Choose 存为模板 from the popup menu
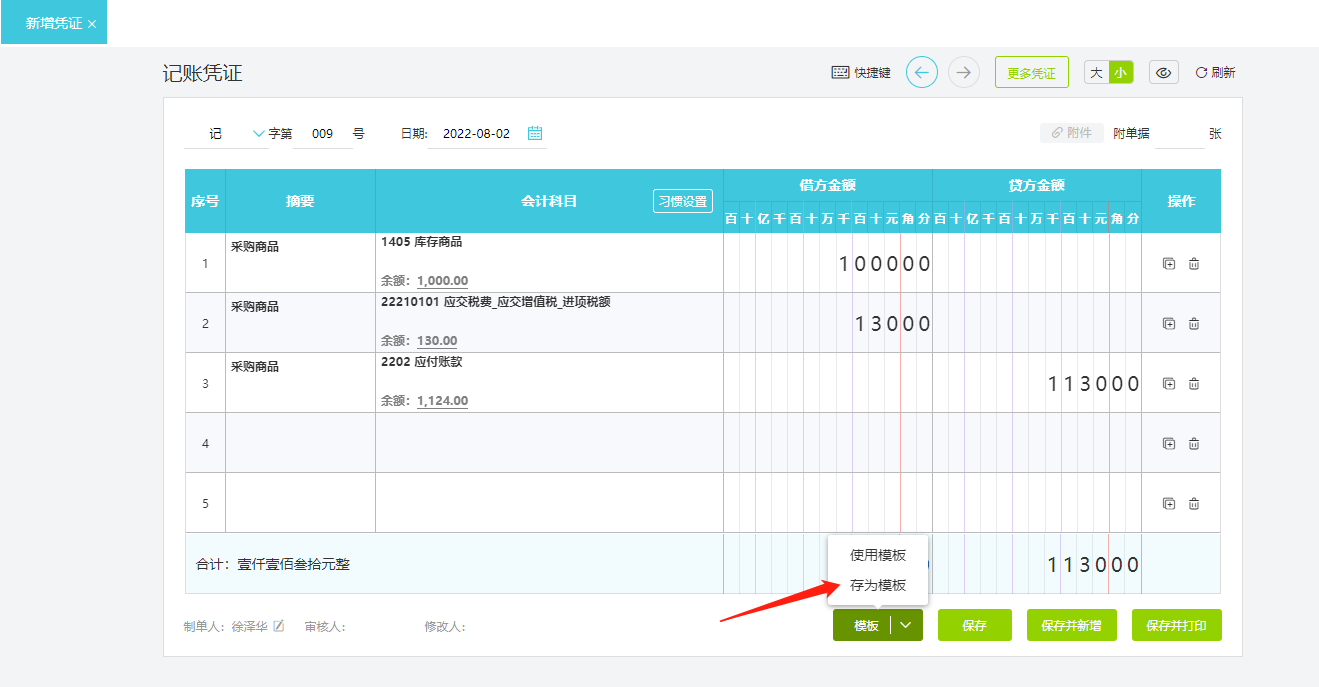This screenshot has width=1319, height=687. [878, 585]
